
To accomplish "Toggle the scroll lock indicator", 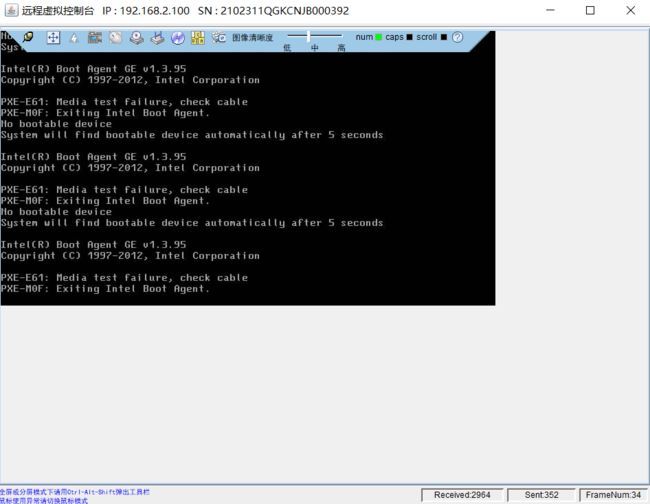I will 444,37.
